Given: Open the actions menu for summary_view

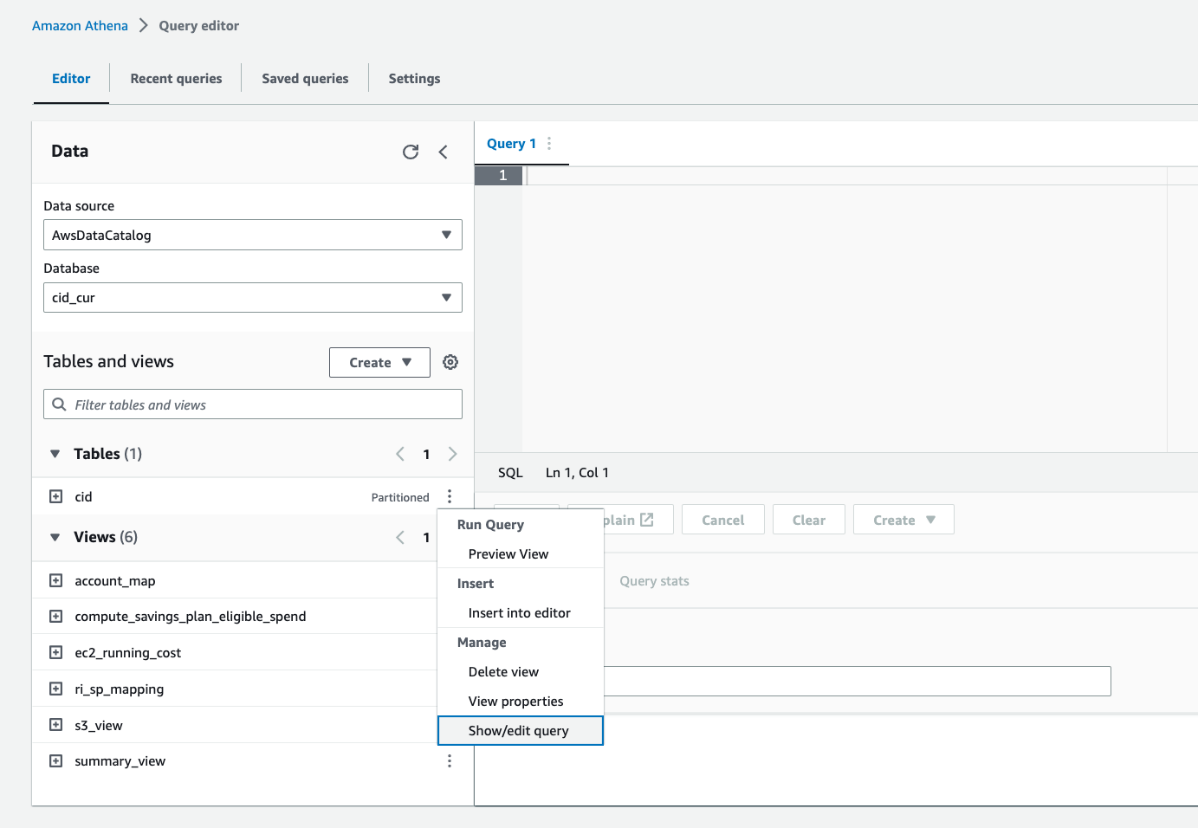Looking at the screenshot, I should pos(449,761).
